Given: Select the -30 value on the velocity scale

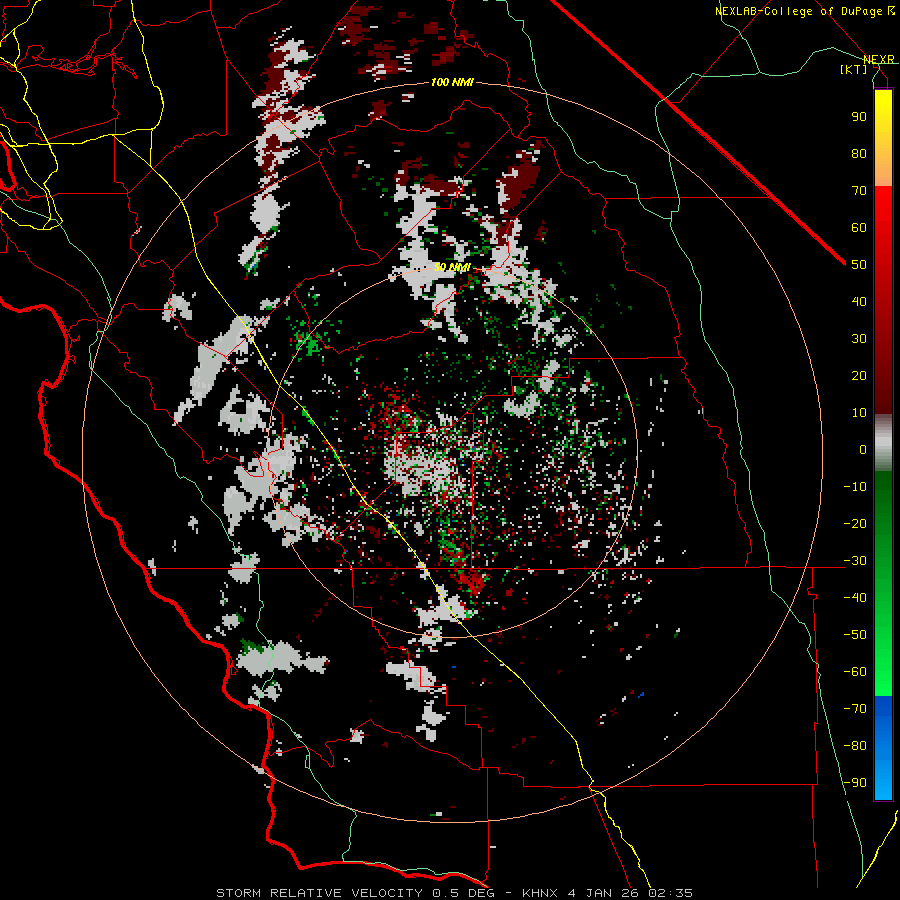Looking at the screenshot, I should coord(855,561).
